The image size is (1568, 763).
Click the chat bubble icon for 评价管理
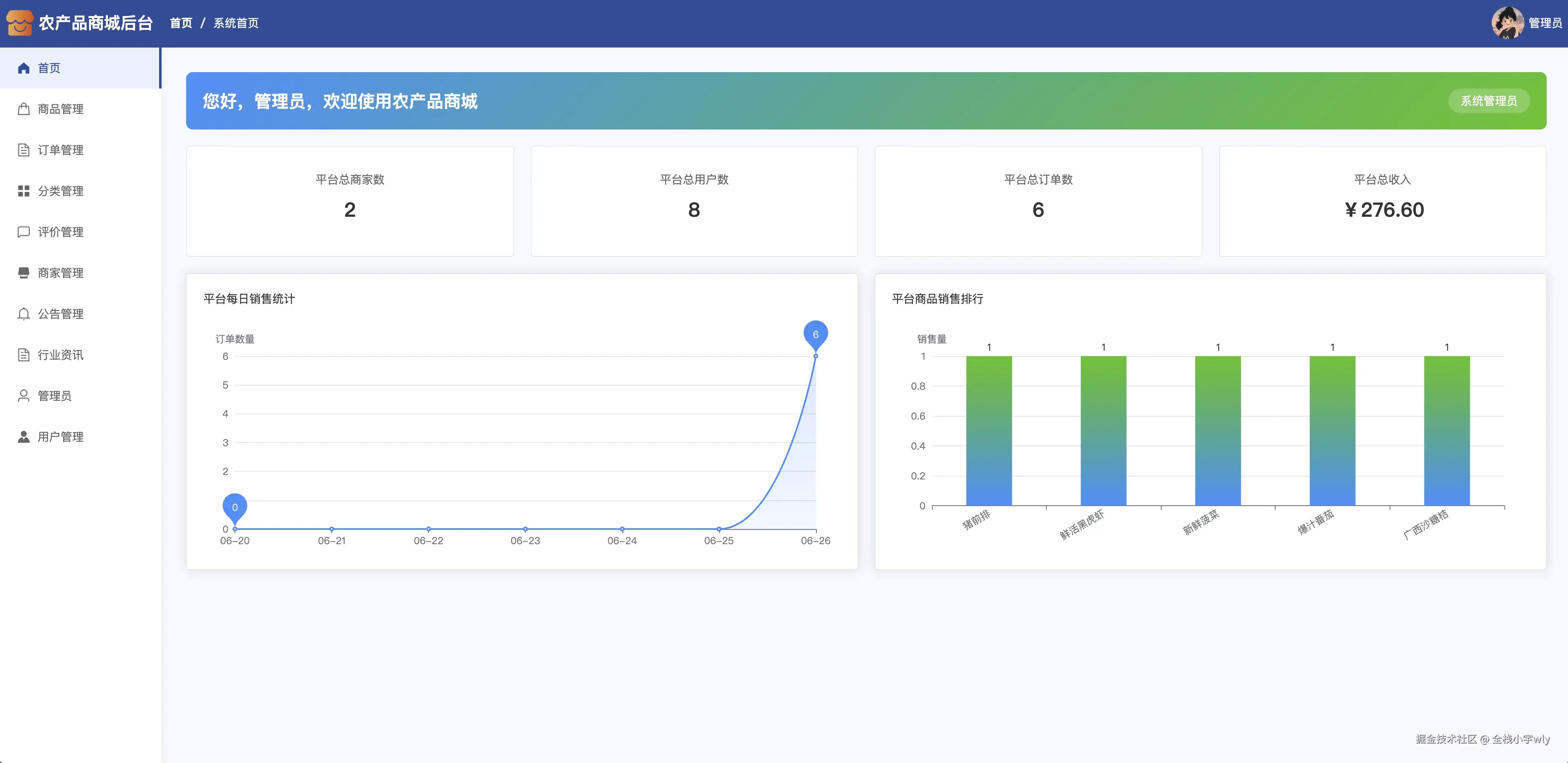[24, 232]
